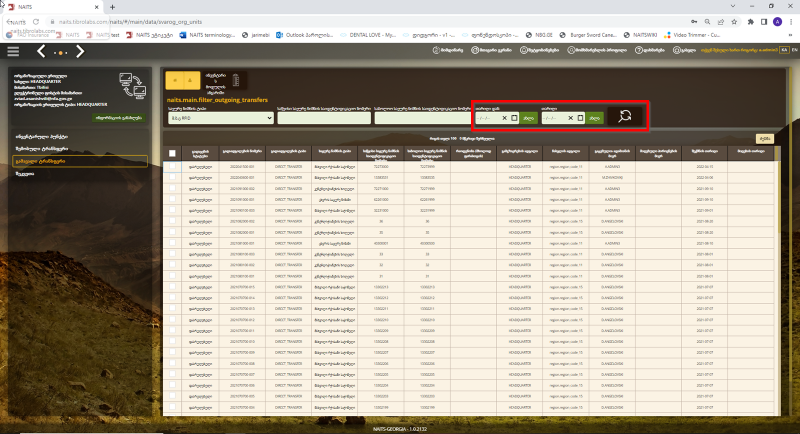Open the highlighted outgoing transfers menu item
Viewport: 800px width, 434px height.
click(x=80, y=161)
